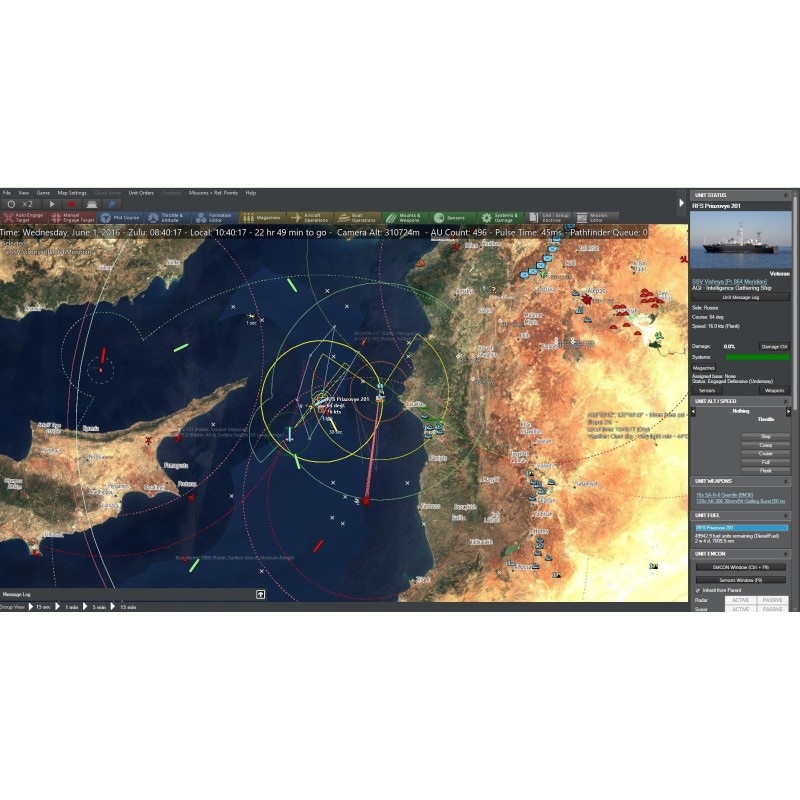This screenshot has height=800, width=800.
Task: Open the Sensors toolbar button
Action: pyautogui.click(x=452, y=217)
